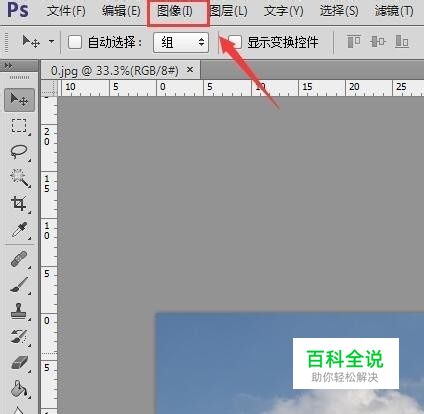
Task: Open the 编辑(E) menu
Action: pyautogui.click(x=121, y=11)
